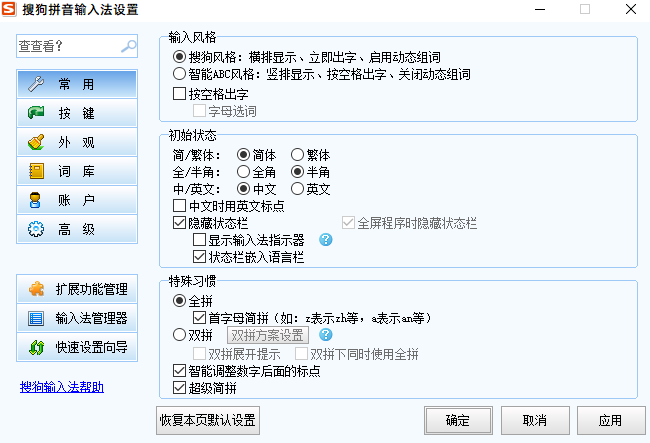650x443 pixels.
Task: Click the person icon for 账户
Action: (35, 200)
